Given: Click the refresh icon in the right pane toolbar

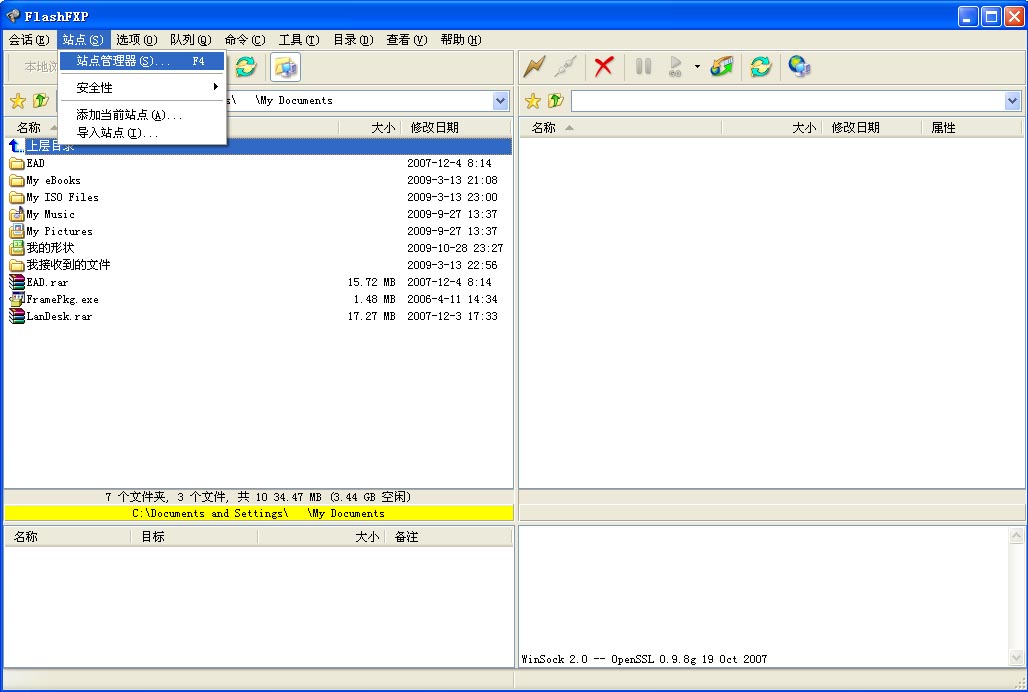Looking at the screenshot, I should pyautogui.click(x=761, y=66).
